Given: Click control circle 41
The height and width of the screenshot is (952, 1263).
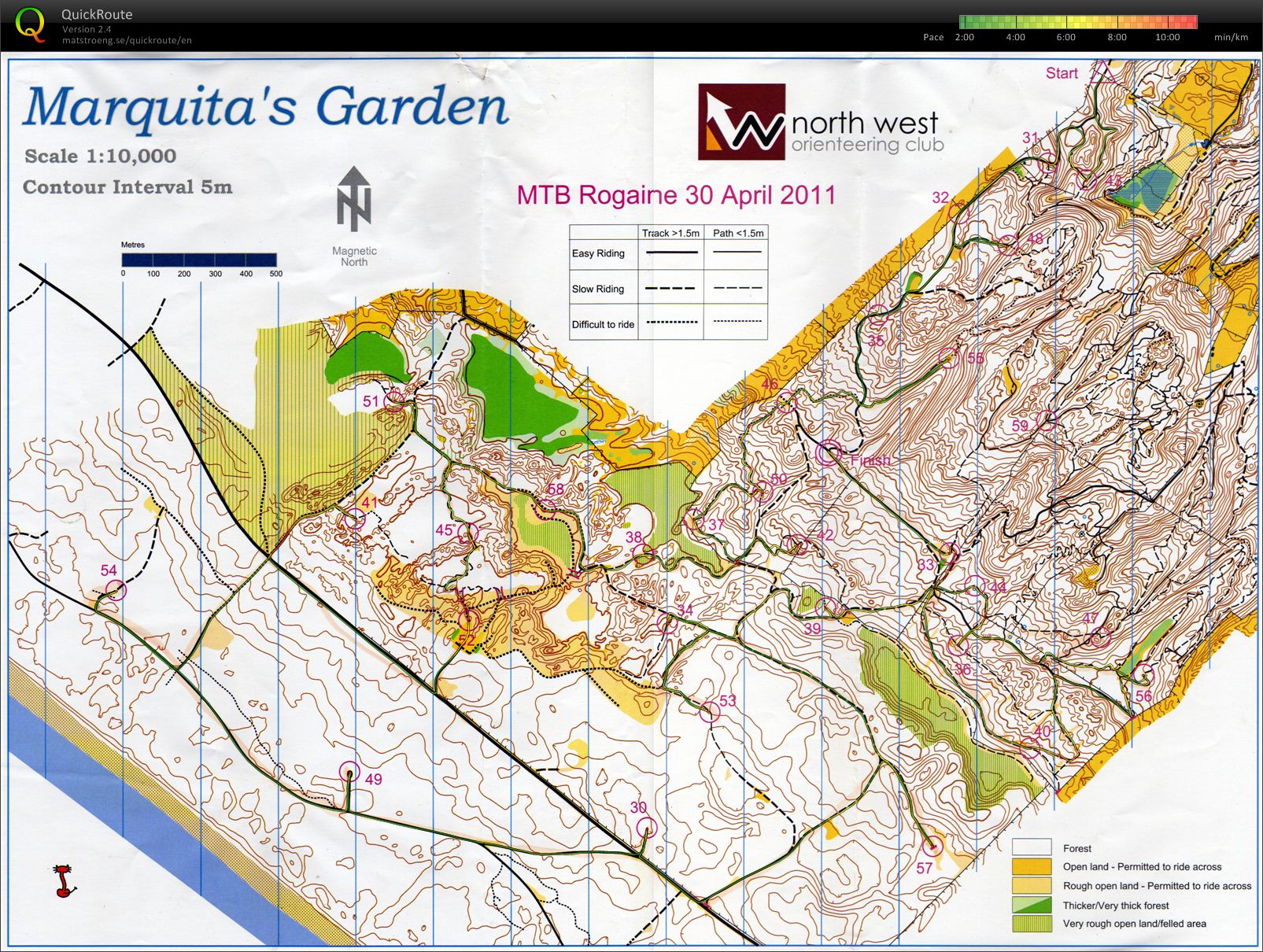Looking at the screenshot, I should 355,519.
